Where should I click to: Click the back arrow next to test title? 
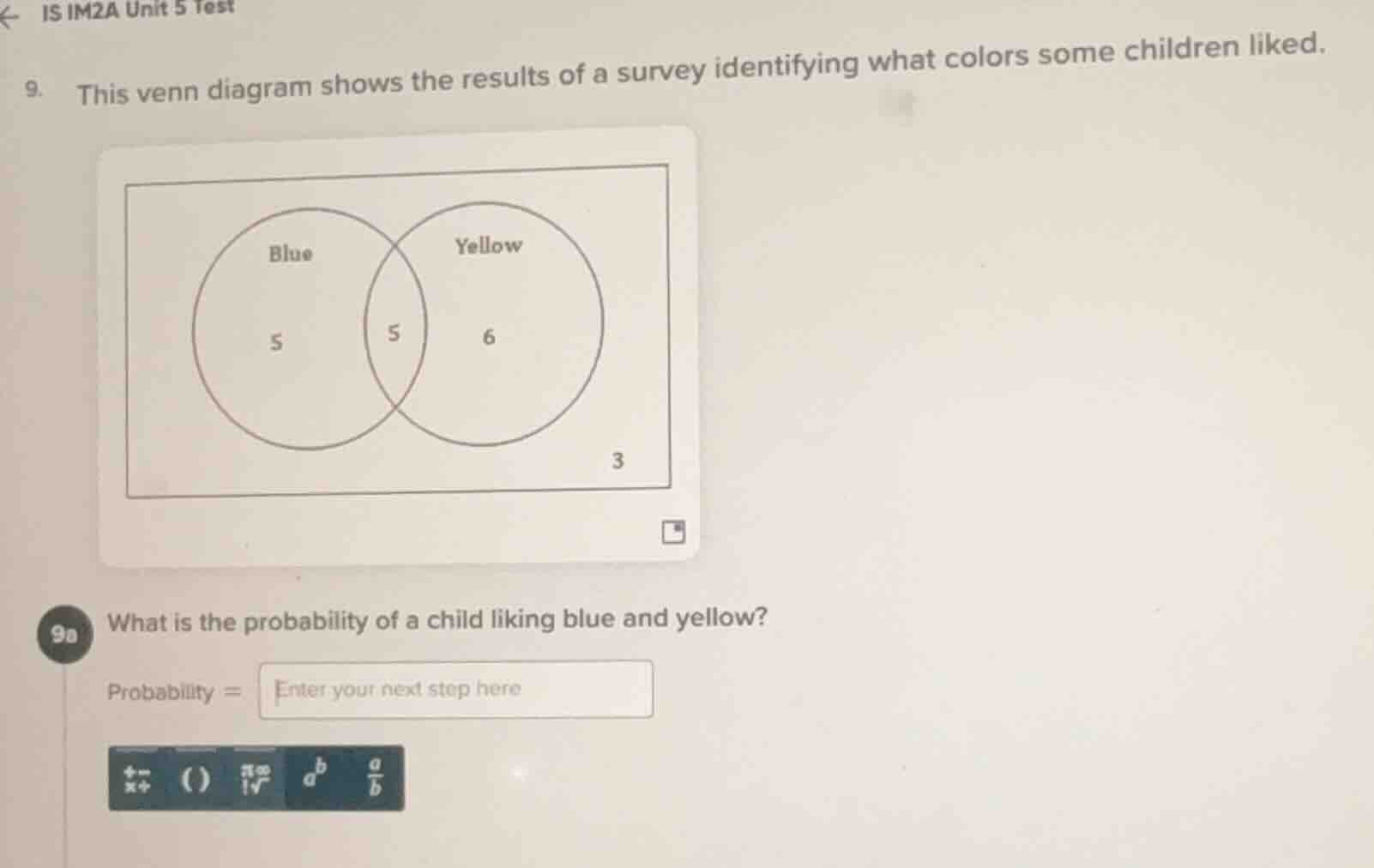pos(12,15)
